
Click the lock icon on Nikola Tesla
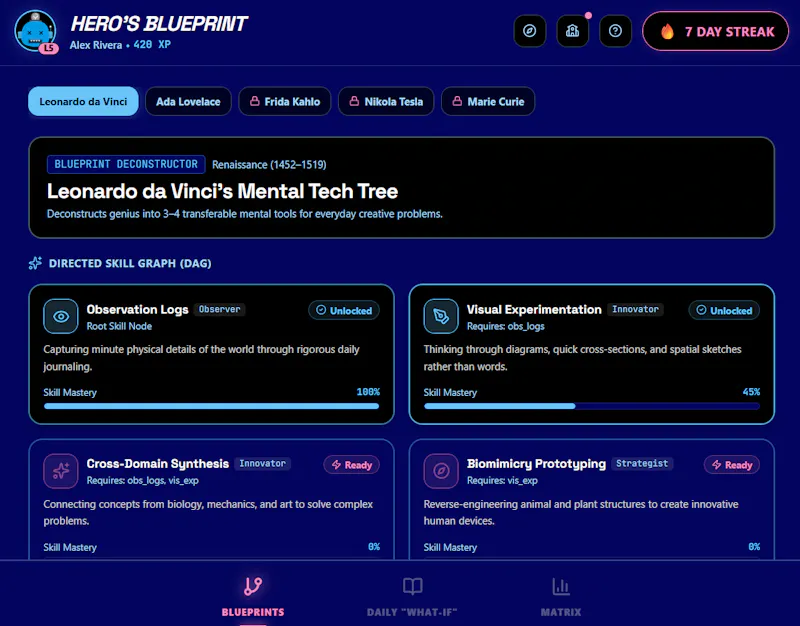click(x=354, y=101)
